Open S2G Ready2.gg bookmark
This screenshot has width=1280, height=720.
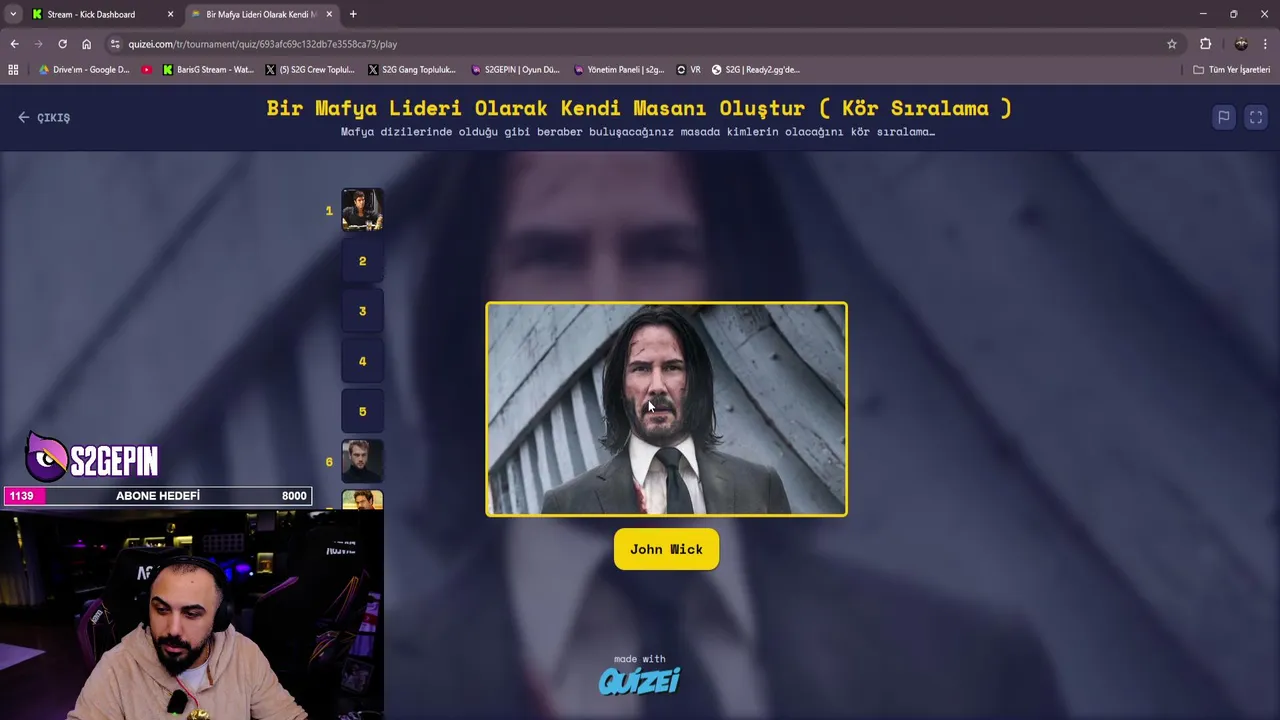755,70
